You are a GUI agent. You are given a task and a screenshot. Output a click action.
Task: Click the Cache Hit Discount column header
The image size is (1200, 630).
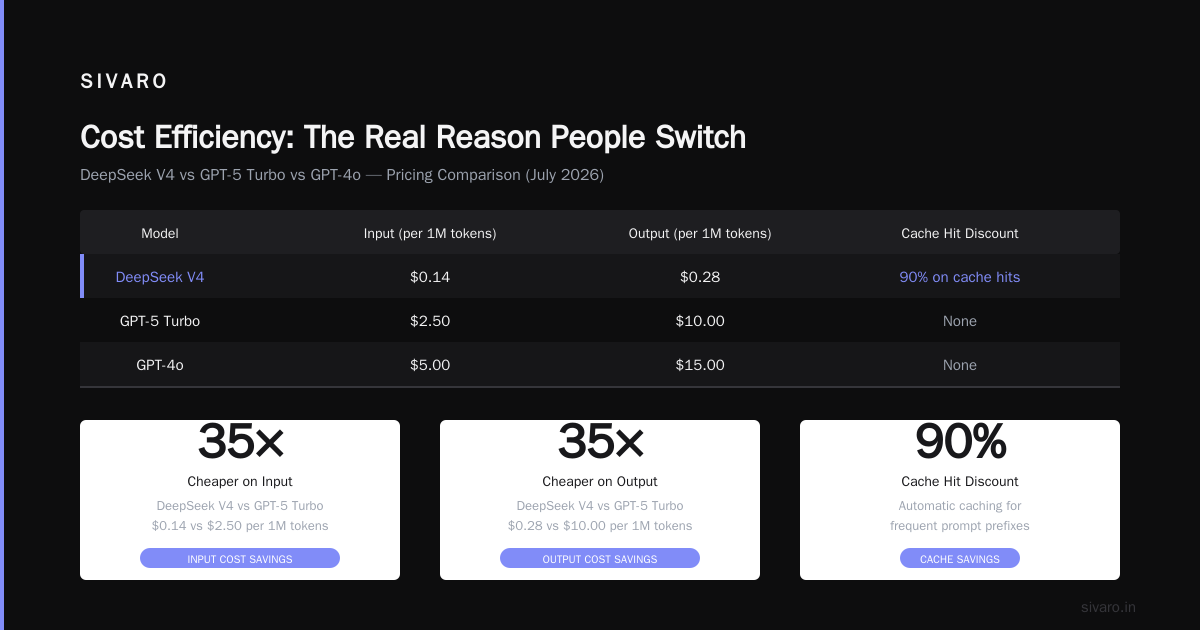tap(960, 233)
